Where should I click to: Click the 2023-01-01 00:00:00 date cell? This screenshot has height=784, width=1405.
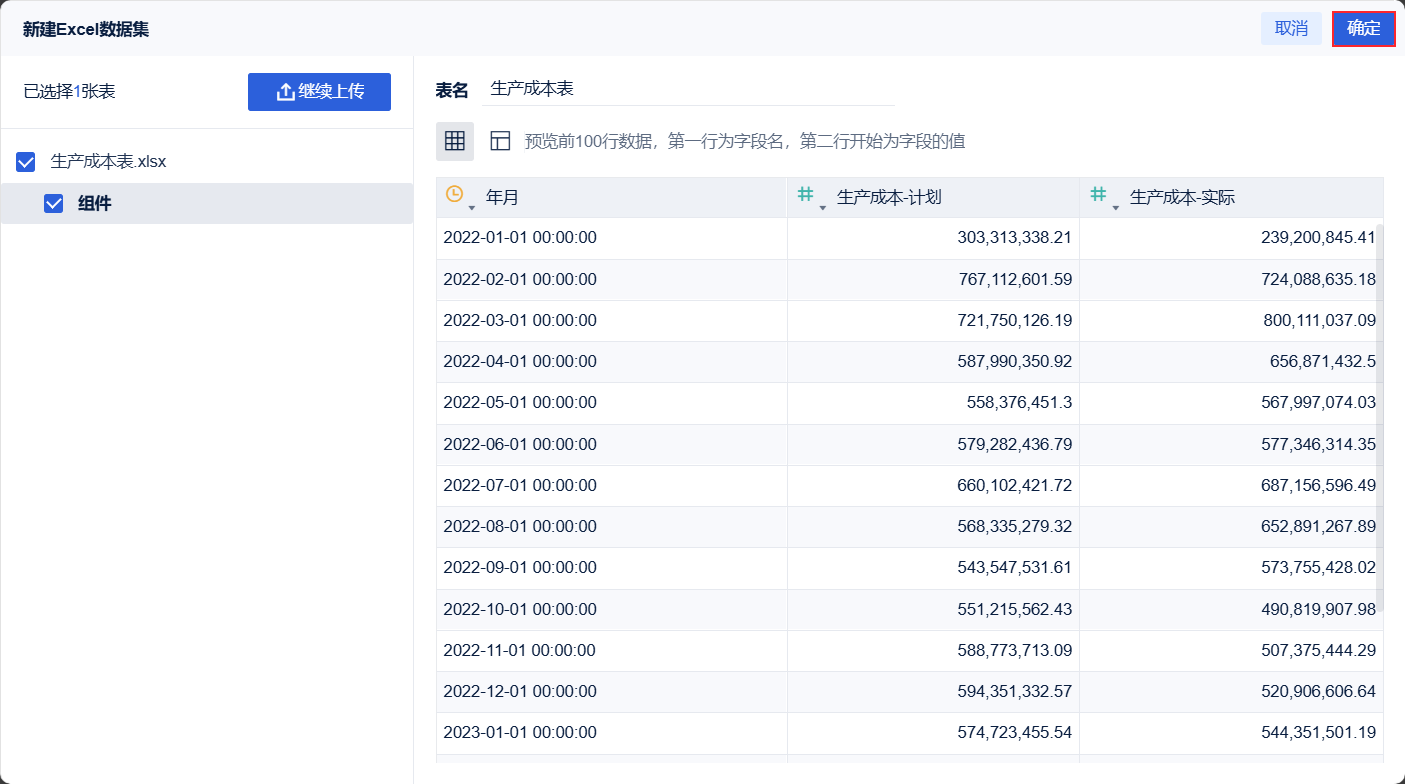612,733
